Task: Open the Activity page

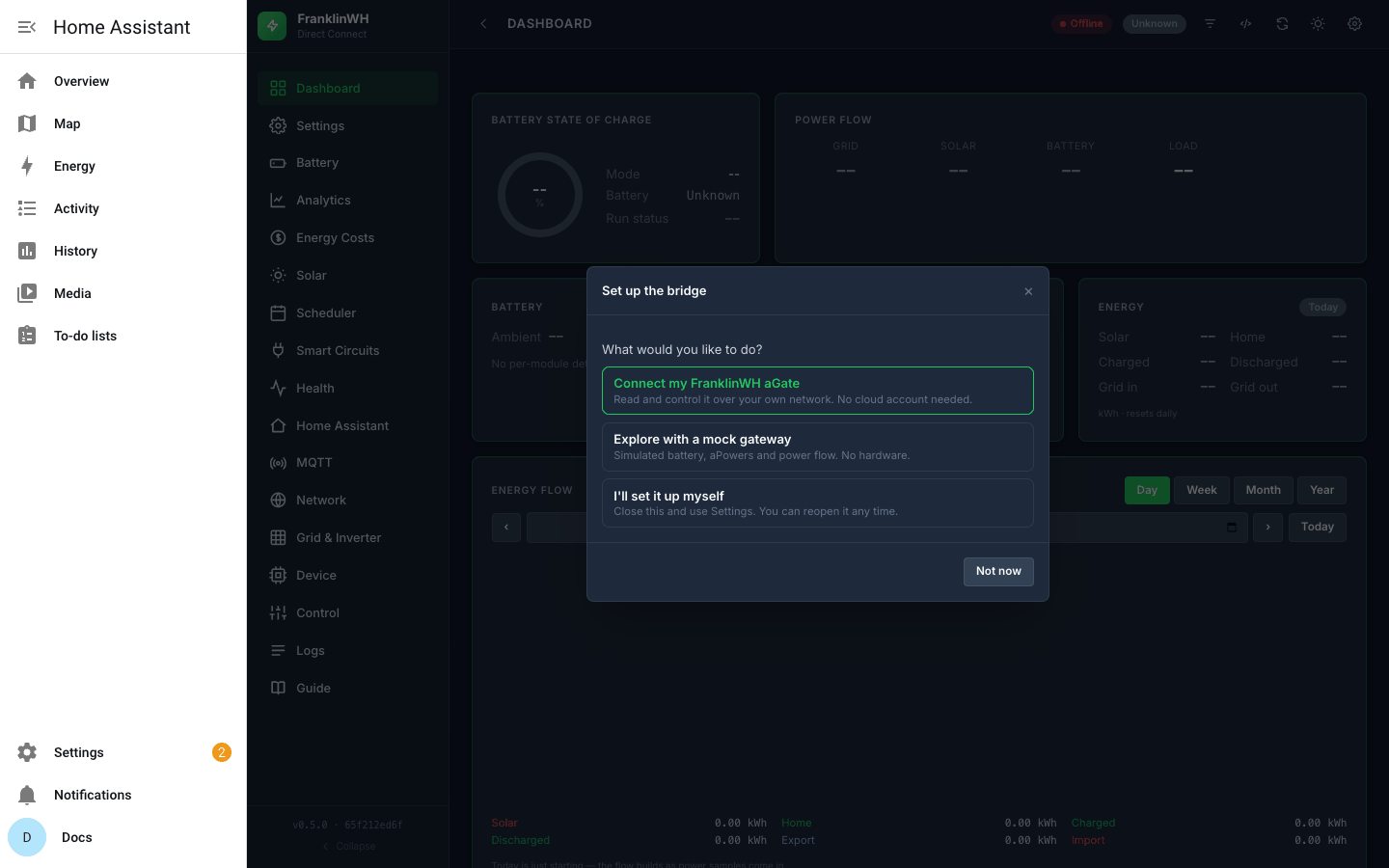Action: pos(123,208)
